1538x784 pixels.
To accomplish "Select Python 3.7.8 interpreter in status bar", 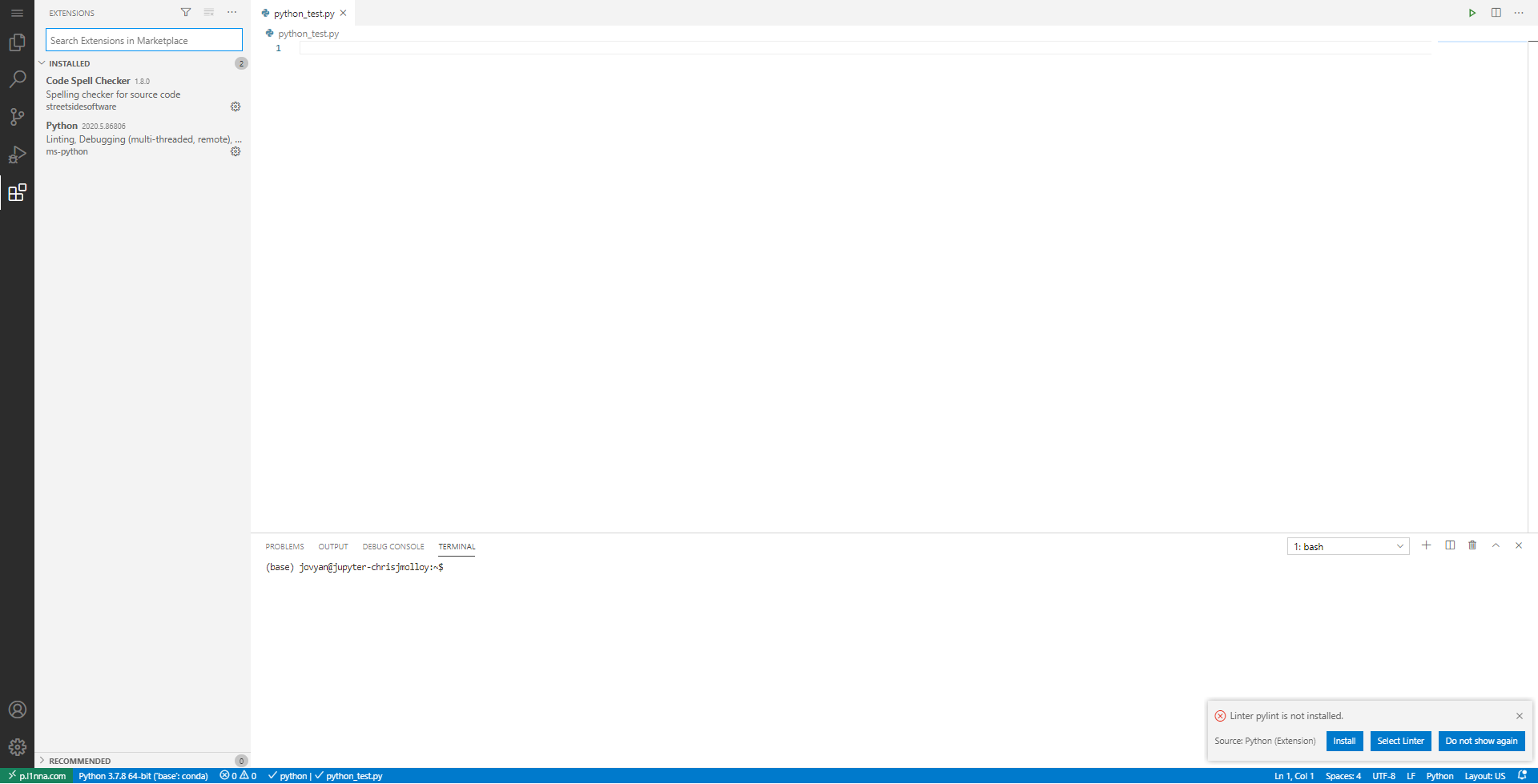I will point(143,776).
